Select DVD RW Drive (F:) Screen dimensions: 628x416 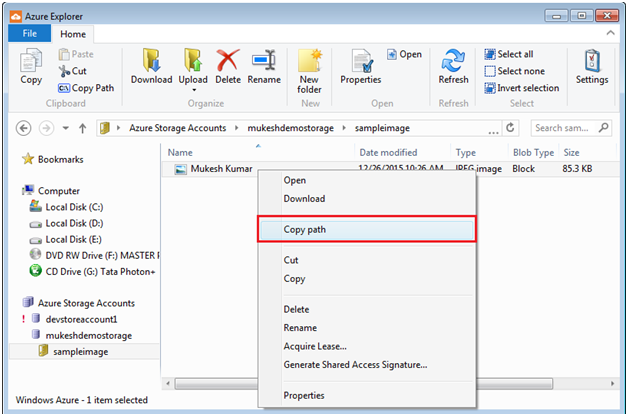click(94, 255)
